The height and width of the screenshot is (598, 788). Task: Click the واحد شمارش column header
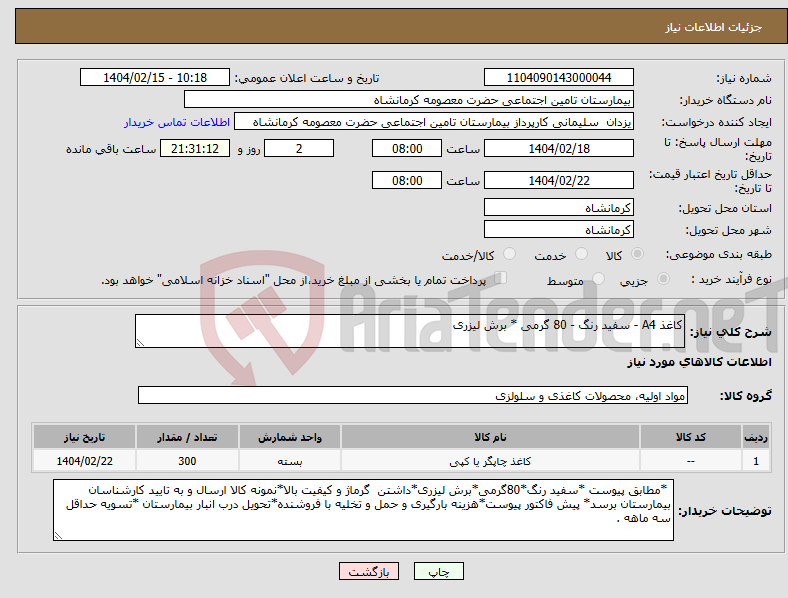pos(290,437)
